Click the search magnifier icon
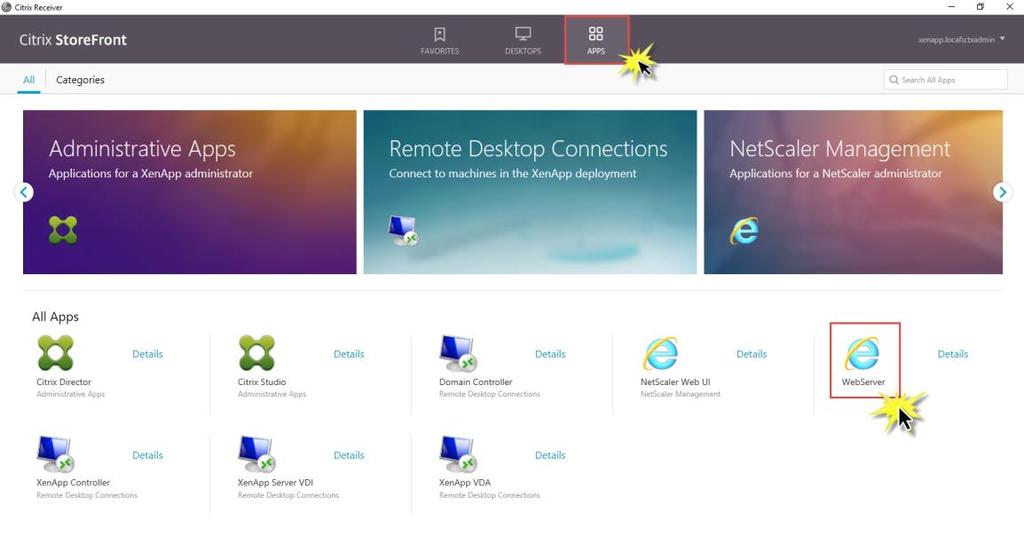 pyautogui.click(x=893, y=80)
